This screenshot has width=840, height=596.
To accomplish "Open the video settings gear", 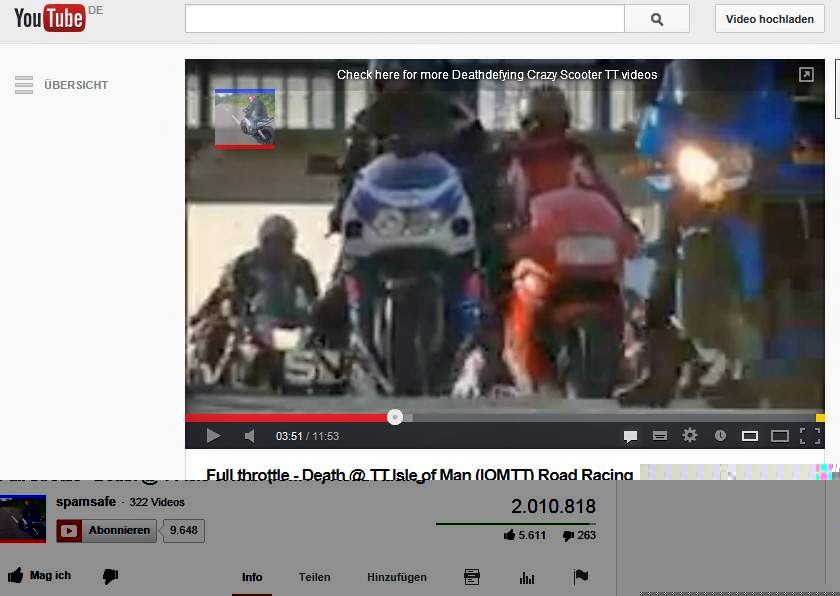I will tap(690, 436).
